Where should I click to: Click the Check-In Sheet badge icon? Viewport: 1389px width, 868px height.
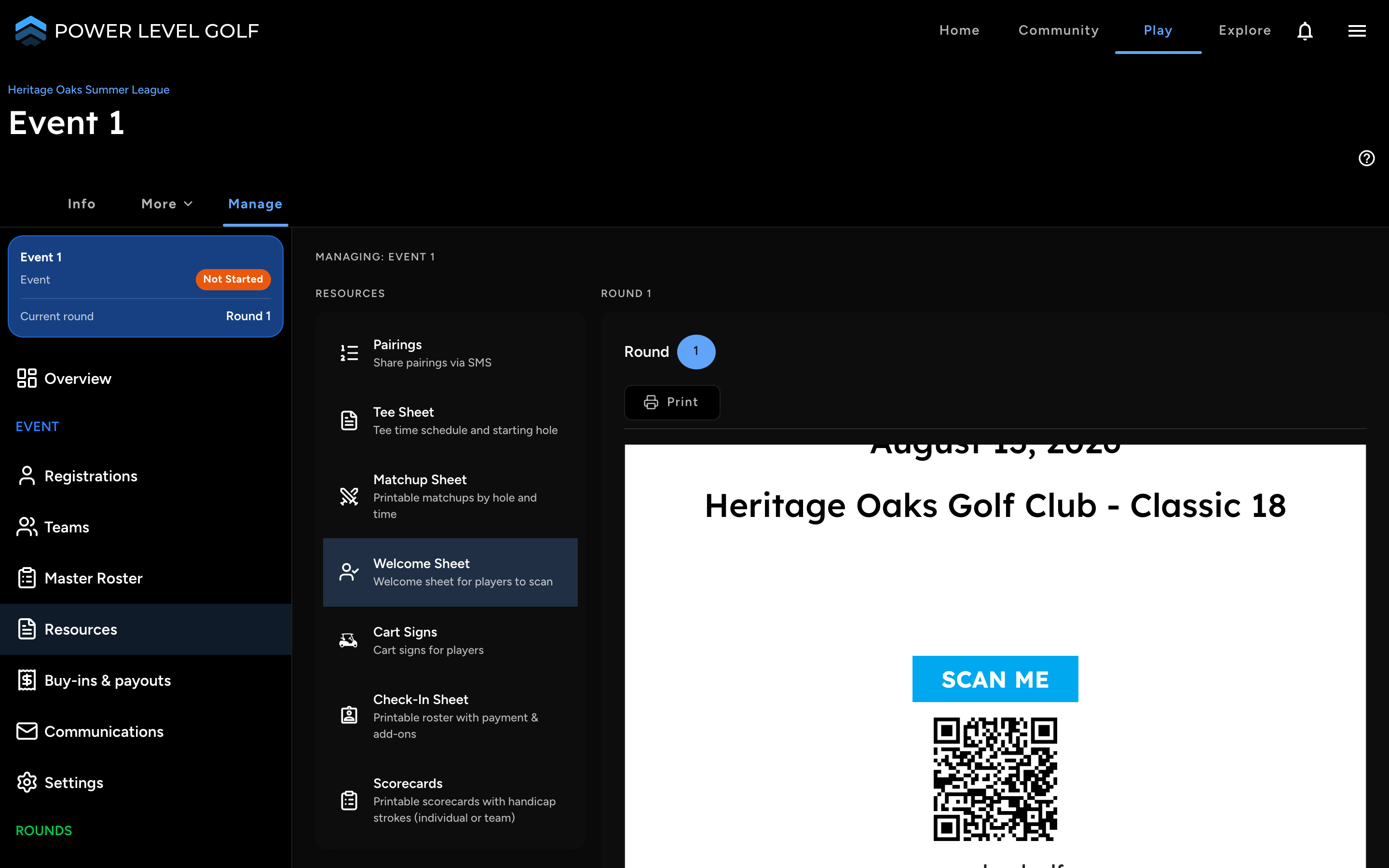[349, 715]
